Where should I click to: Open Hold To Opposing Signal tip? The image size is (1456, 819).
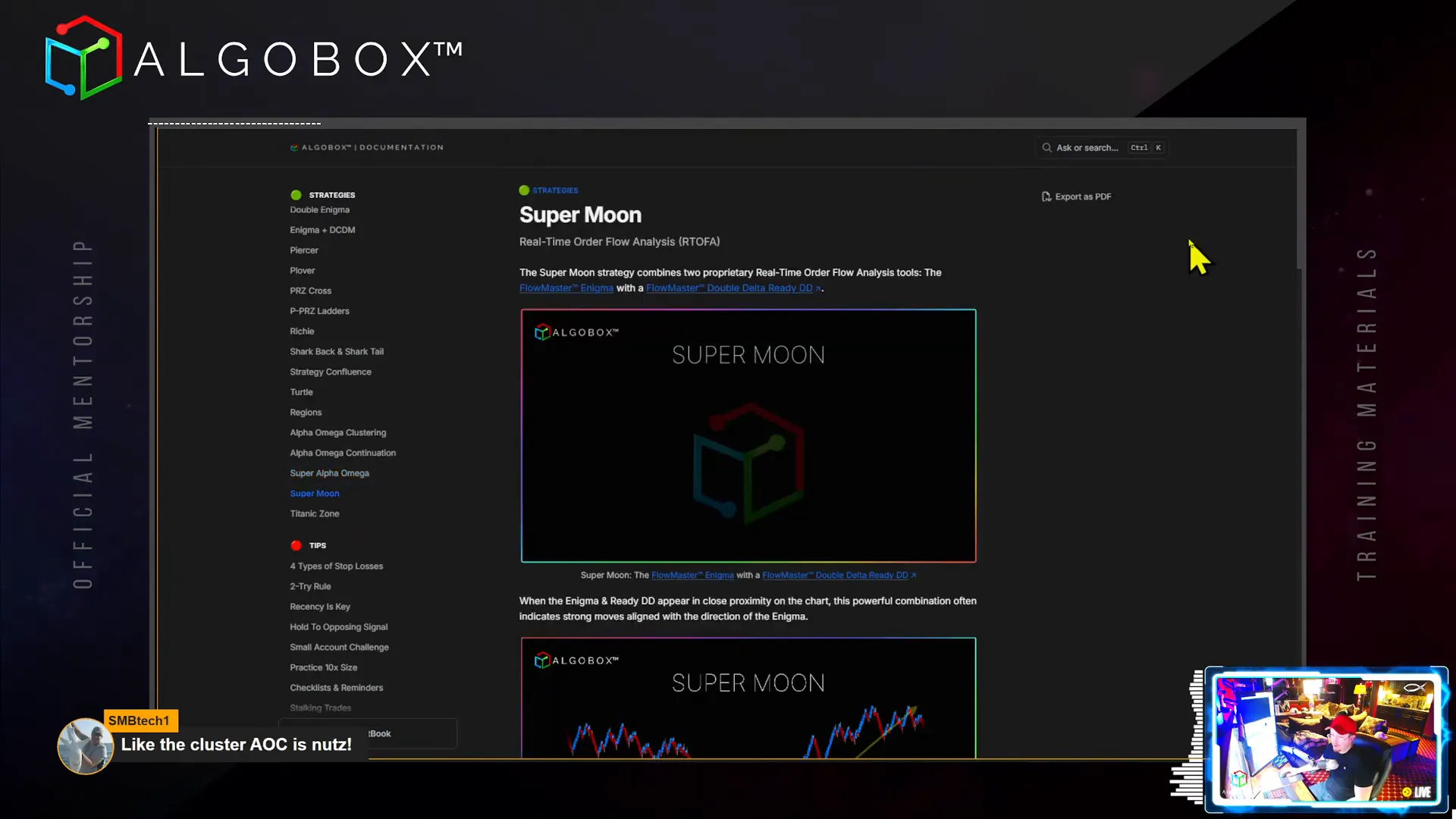pyautogui.click(x=338, y=627)
